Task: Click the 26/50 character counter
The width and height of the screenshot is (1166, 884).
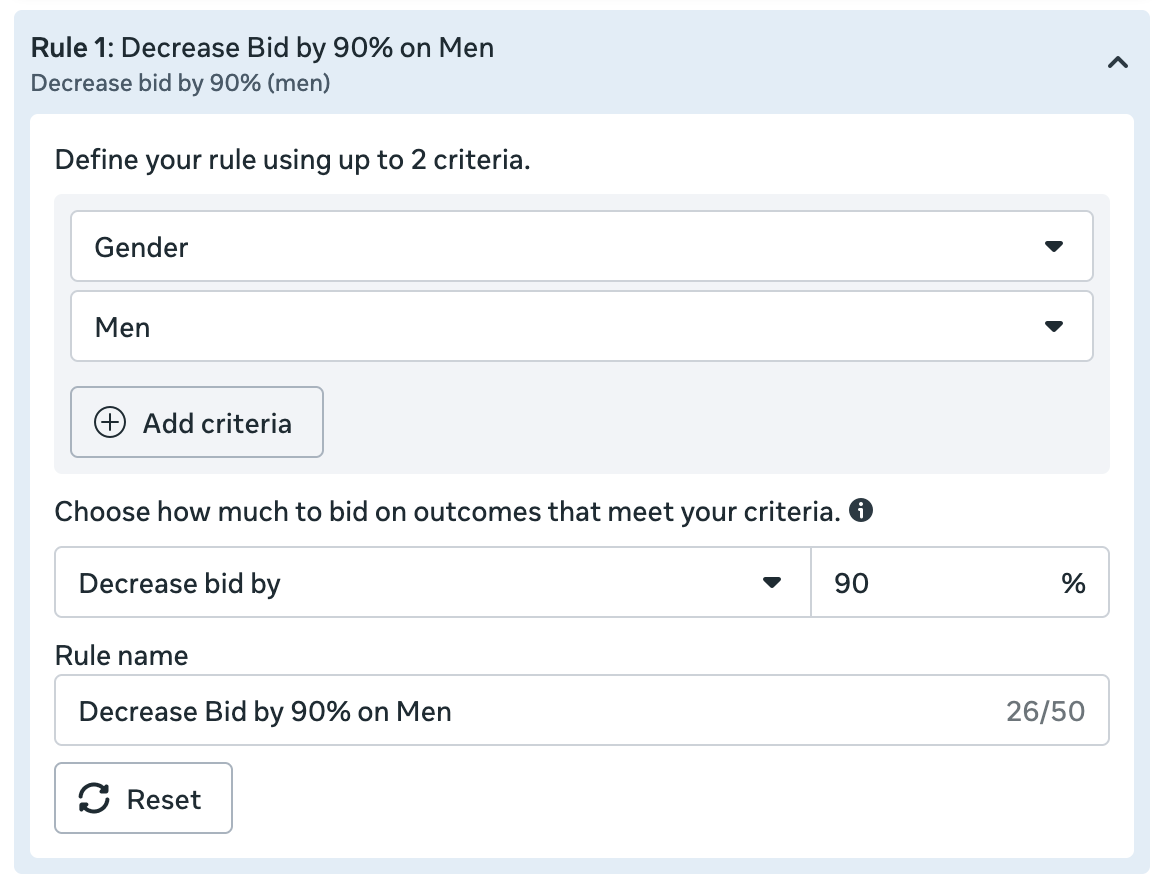Action: click(x=1045, y=711)
